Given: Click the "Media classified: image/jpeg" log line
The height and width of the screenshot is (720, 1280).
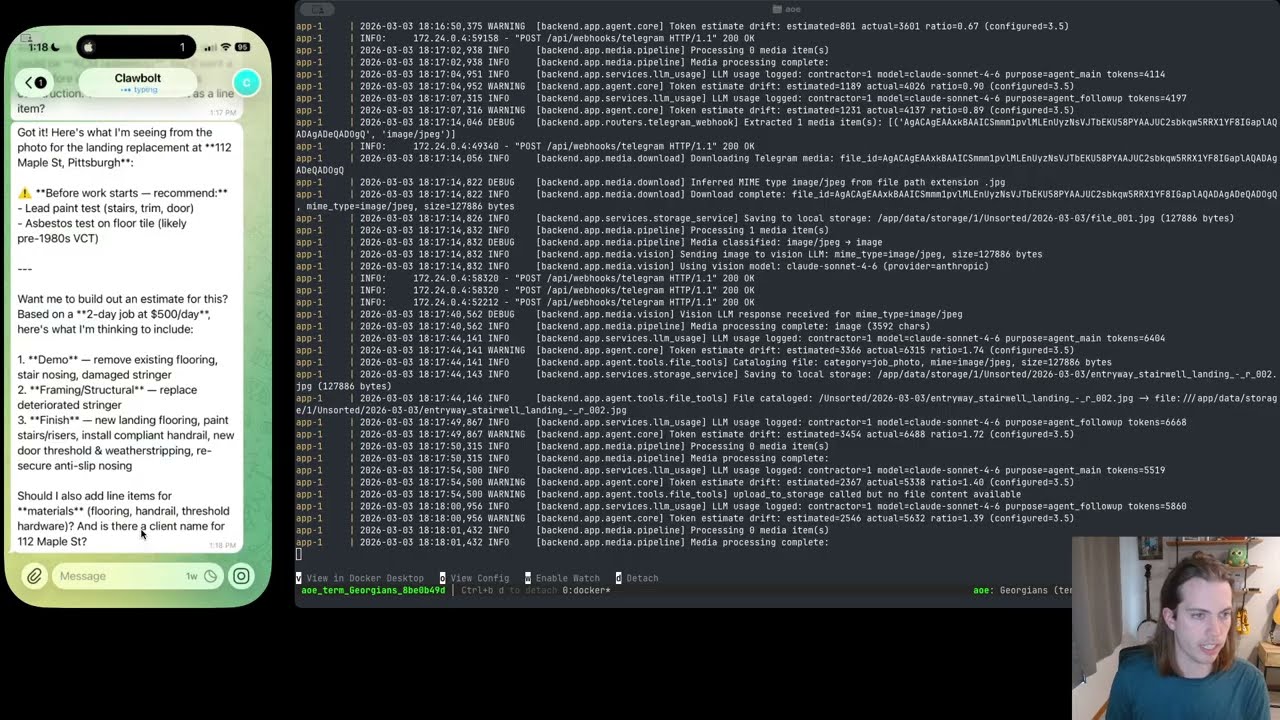Looking at the screenshot, I should point(589,242).
